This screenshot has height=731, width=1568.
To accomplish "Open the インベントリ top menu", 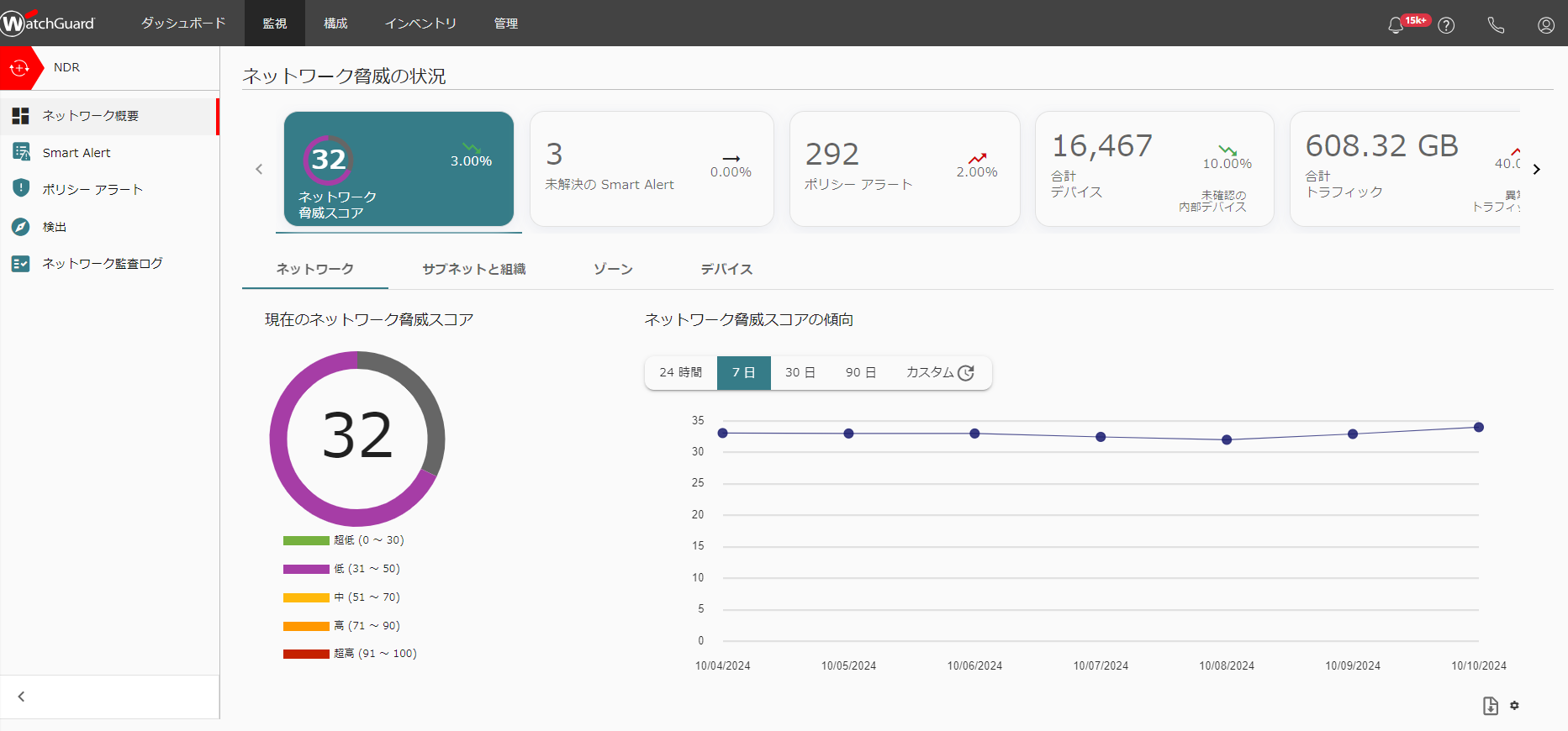I will (x=420, y=24).
